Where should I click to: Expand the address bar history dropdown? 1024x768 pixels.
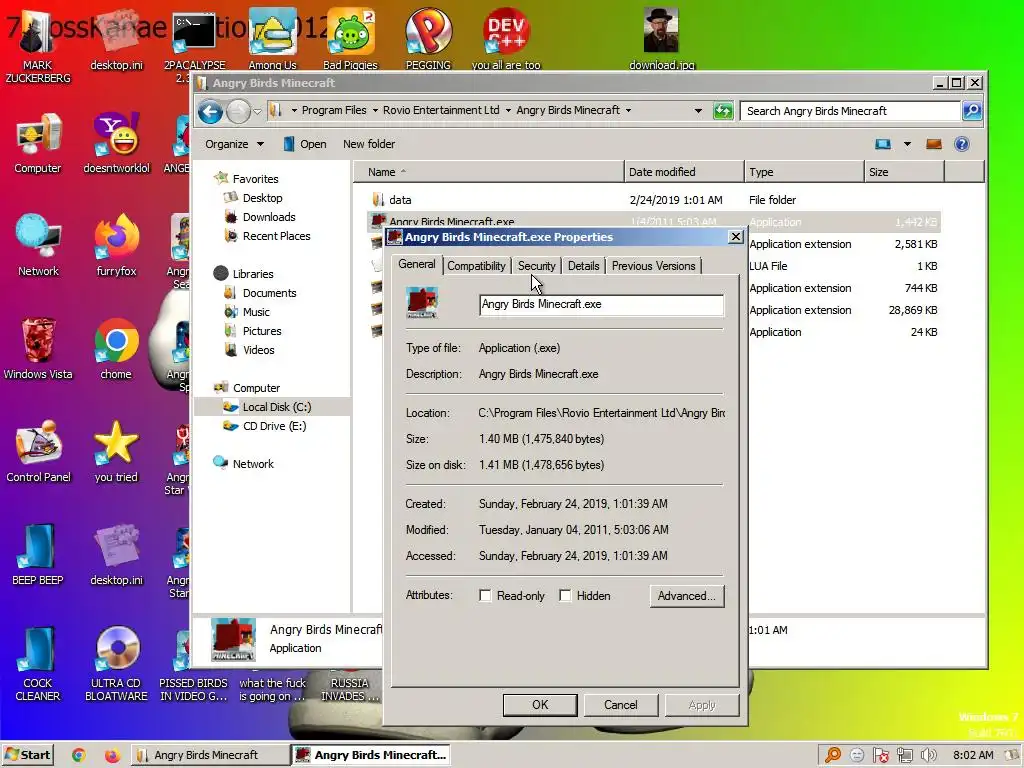tap(698, 110)
